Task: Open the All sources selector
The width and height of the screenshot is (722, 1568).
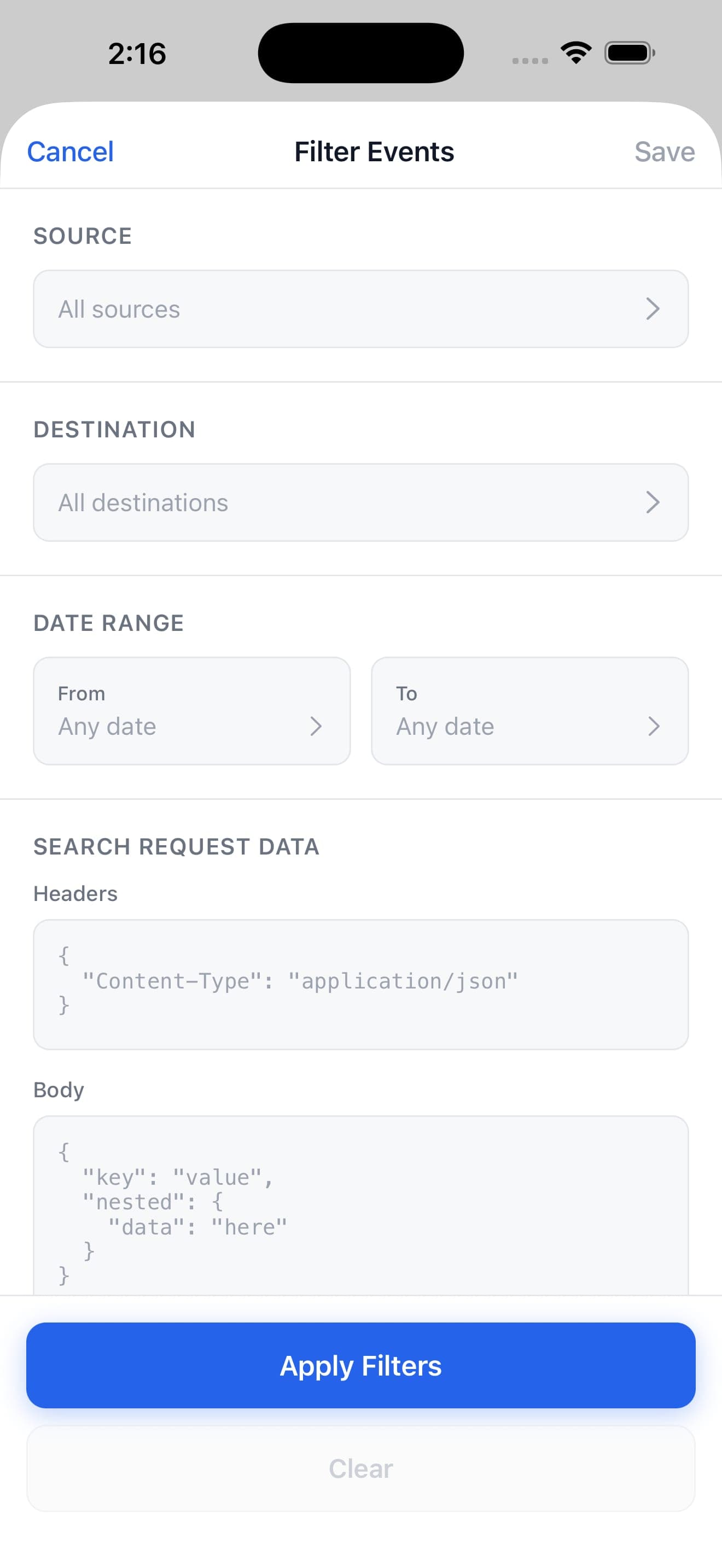Action: click(x=361, y=309)
